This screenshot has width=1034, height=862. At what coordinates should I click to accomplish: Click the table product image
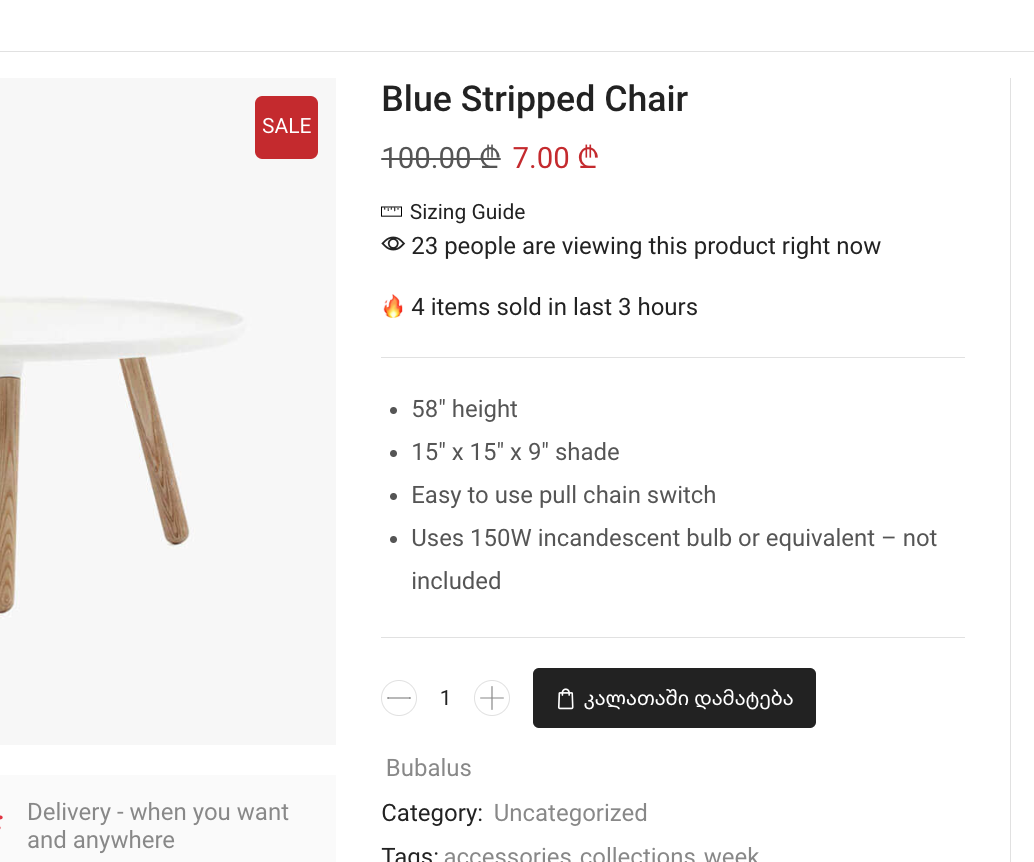[167, 412]
